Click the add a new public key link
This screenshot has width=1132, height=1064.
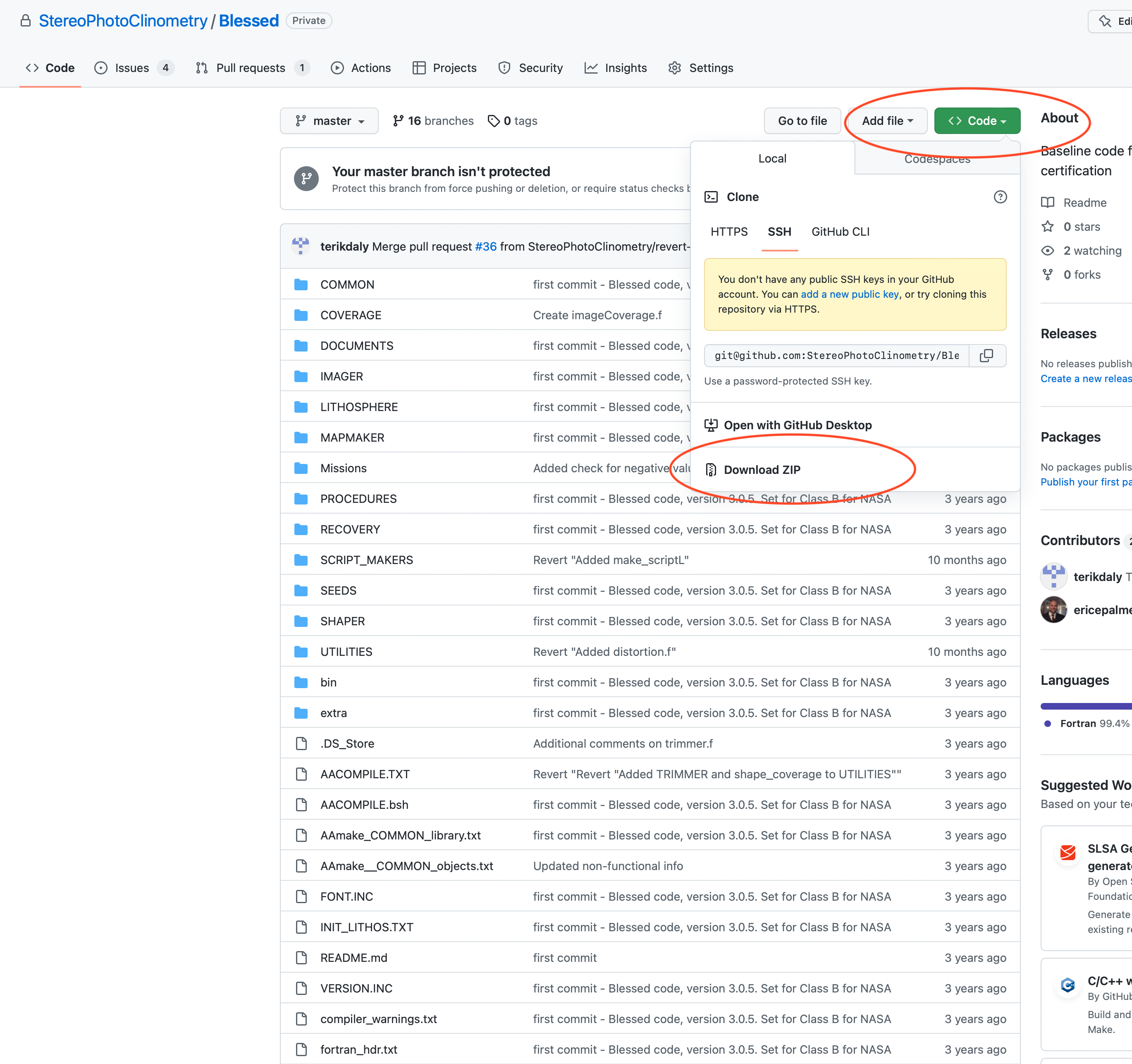tap(850, 294)
